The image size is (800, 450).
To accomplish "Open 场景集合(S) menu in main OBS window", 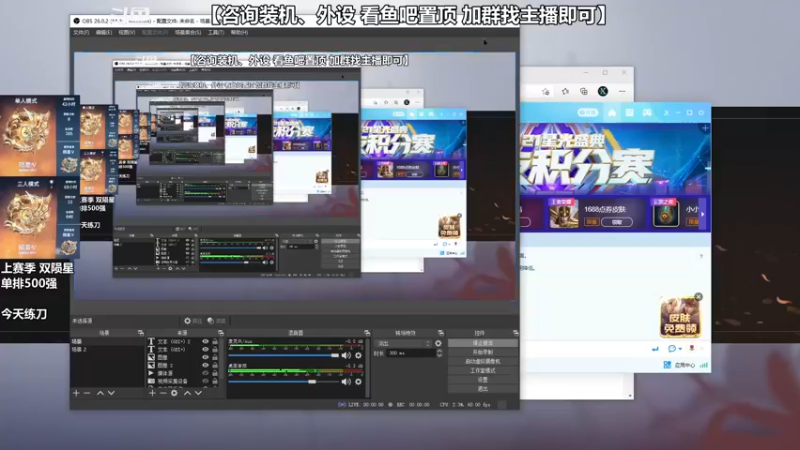I will tap(188, 32).
